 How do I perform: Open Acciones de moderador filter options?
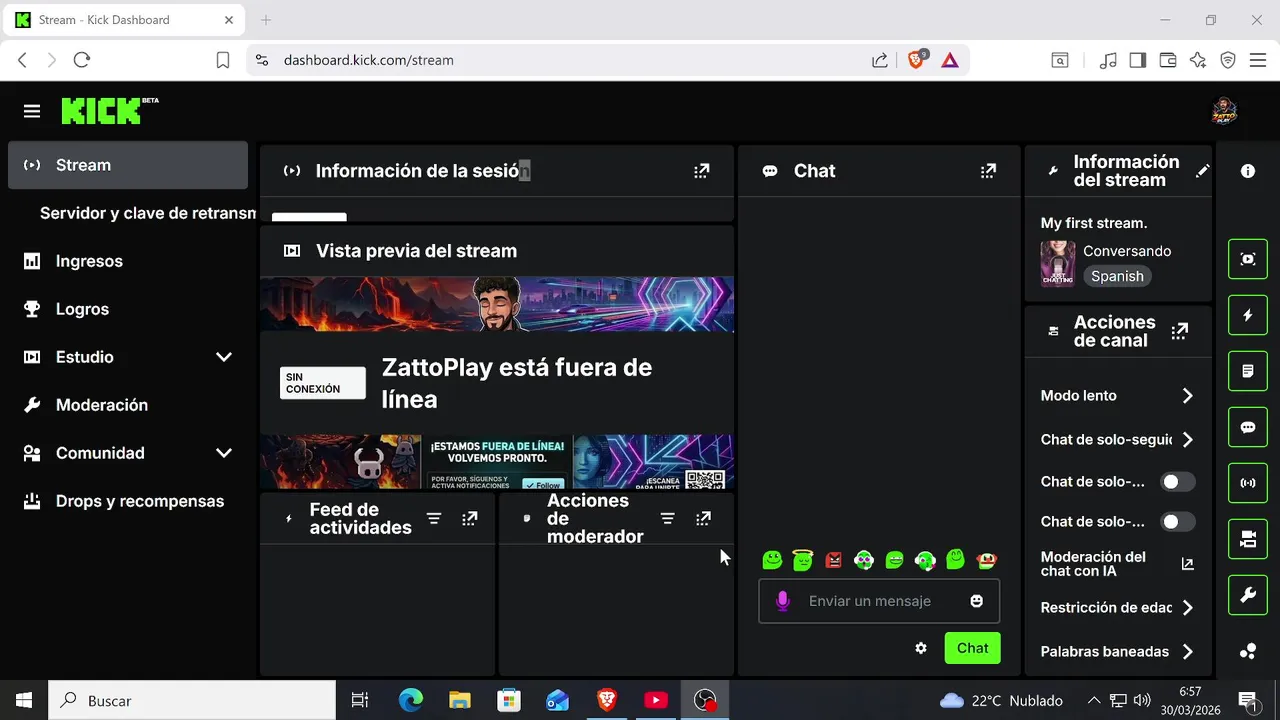click(668, 518)
